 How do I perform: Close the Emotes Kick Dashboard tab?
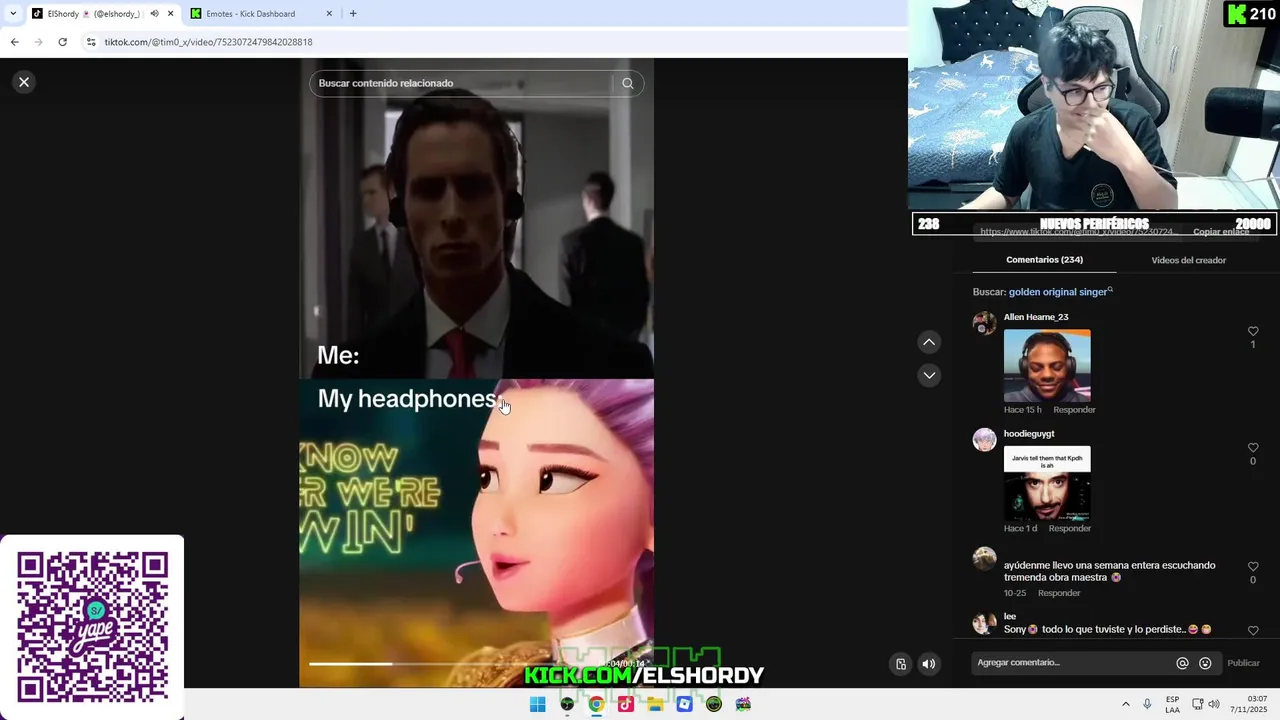pos(329,14)
